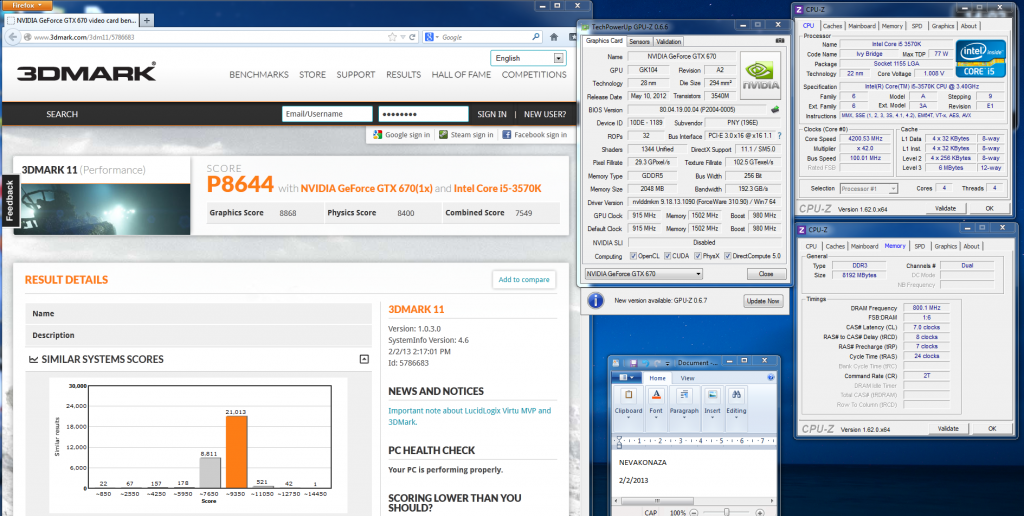Open BENCHMARKS menu on 3DMark site

(x=259, y=74)
